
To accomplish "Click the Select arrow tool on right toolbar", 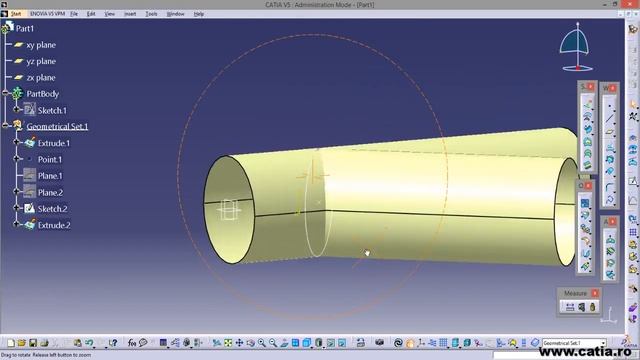I will coord(633,105).
